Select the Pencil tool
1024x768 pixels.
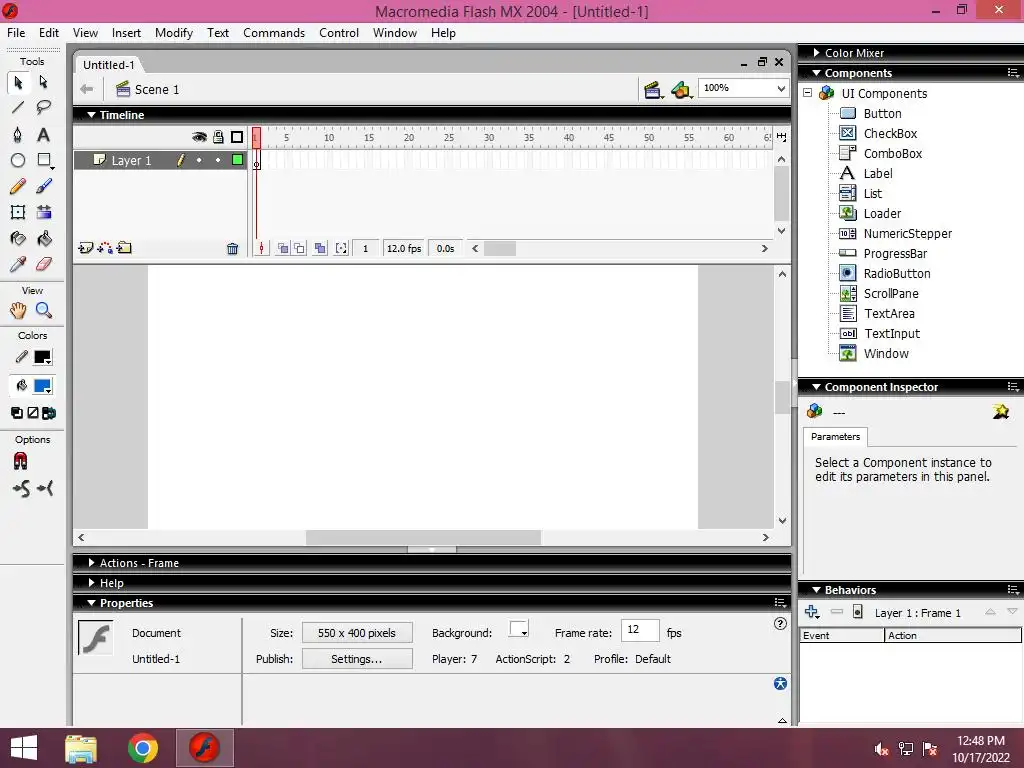pyautogui.click(x=18, y=187)
